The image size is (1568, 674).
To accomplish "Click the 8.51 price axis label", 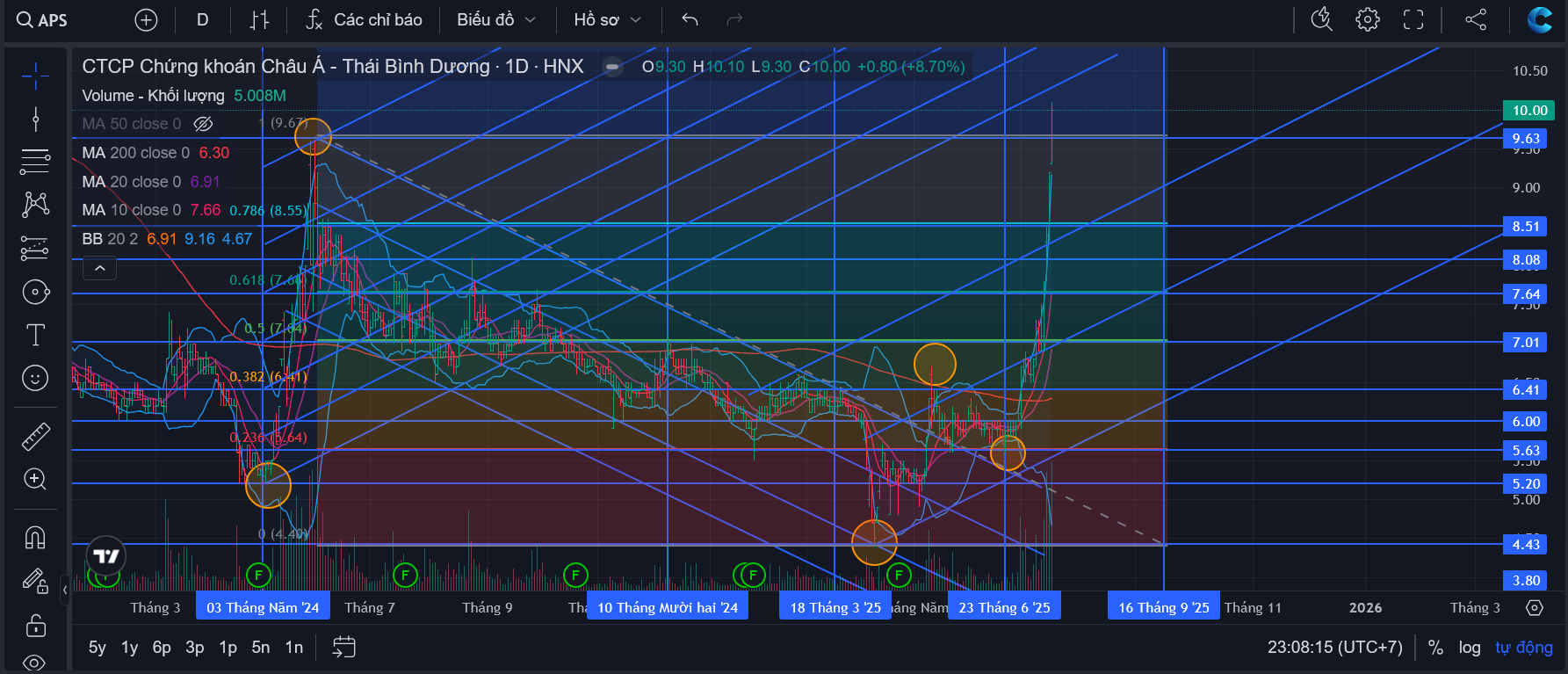I will (x=1526, y=226).
